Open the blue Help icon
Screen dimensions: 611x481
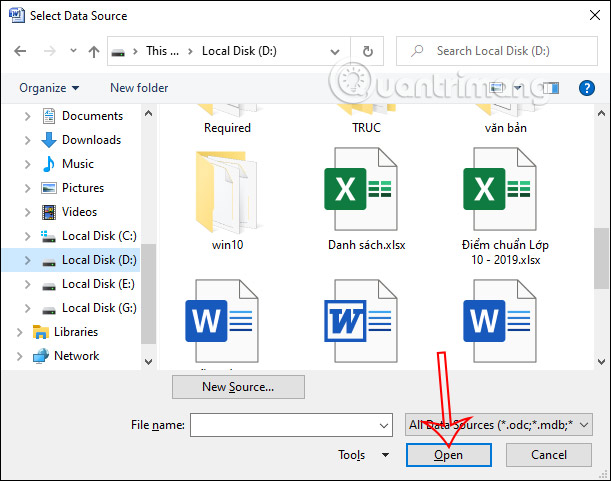(x=586, y=88)
